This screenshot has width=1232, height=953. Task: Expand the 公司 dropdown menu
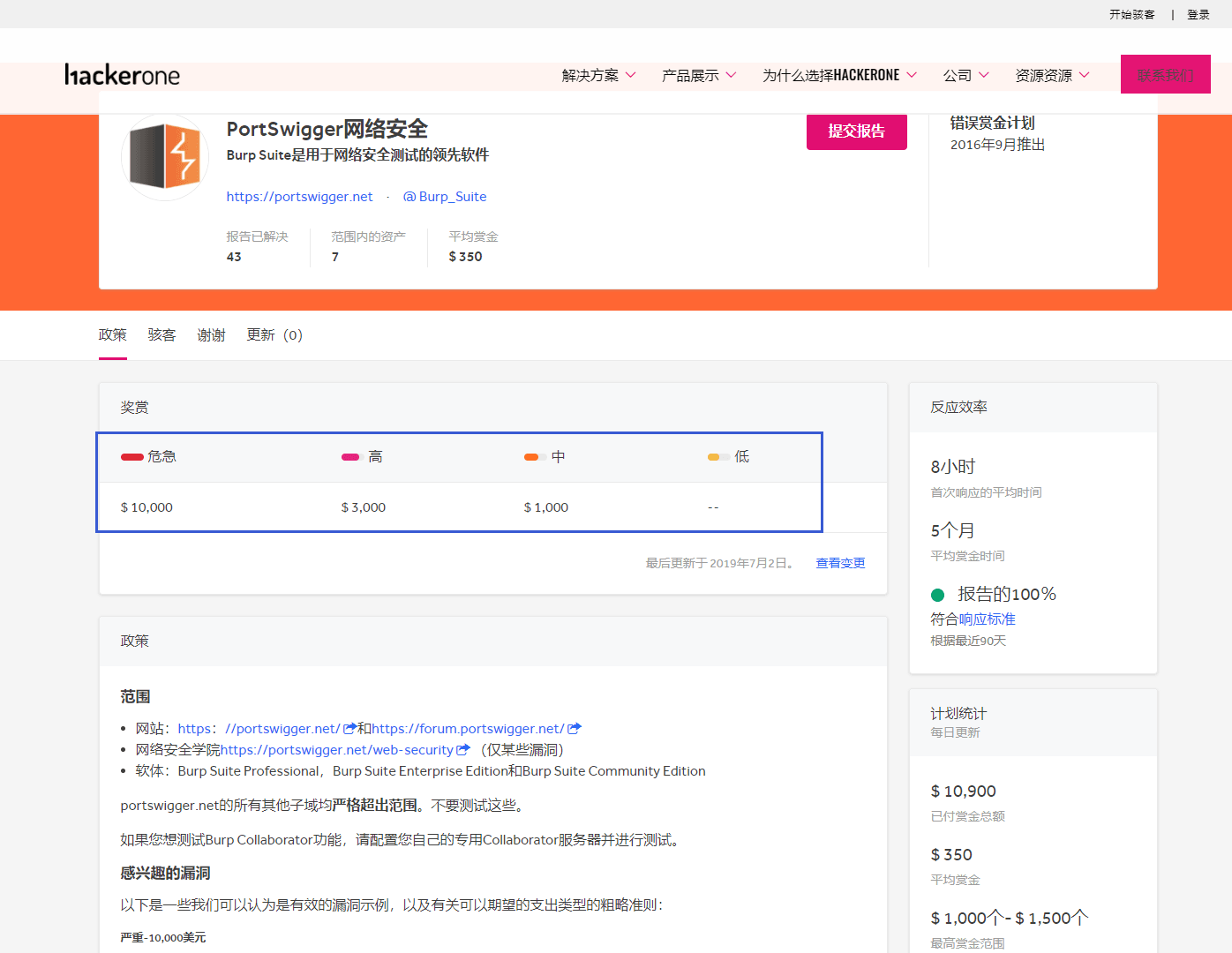click(966, 76)
